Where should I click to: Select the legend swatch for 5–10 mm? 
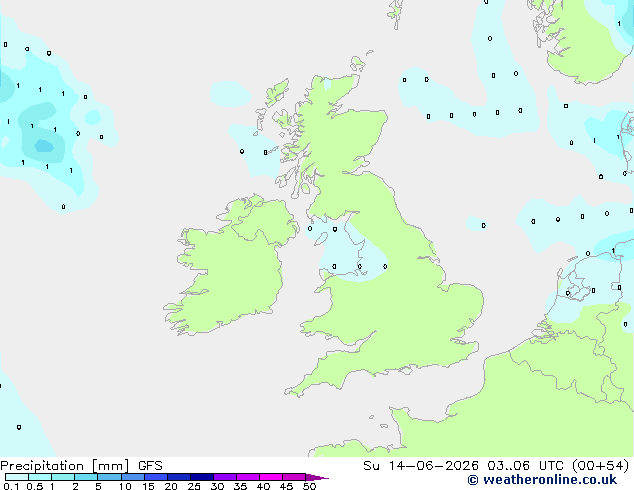point(109,477)
